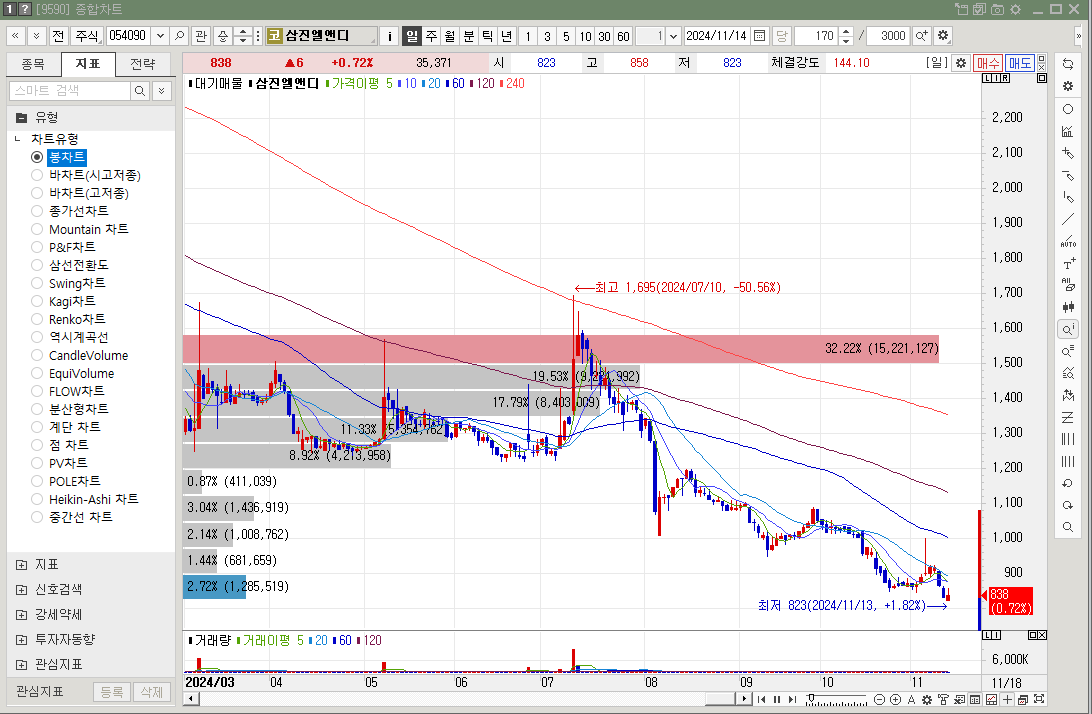Viewport: 1092px width, 714px height.
Task: Click the zoom out minus circle icon
Action: pos(880,699)
